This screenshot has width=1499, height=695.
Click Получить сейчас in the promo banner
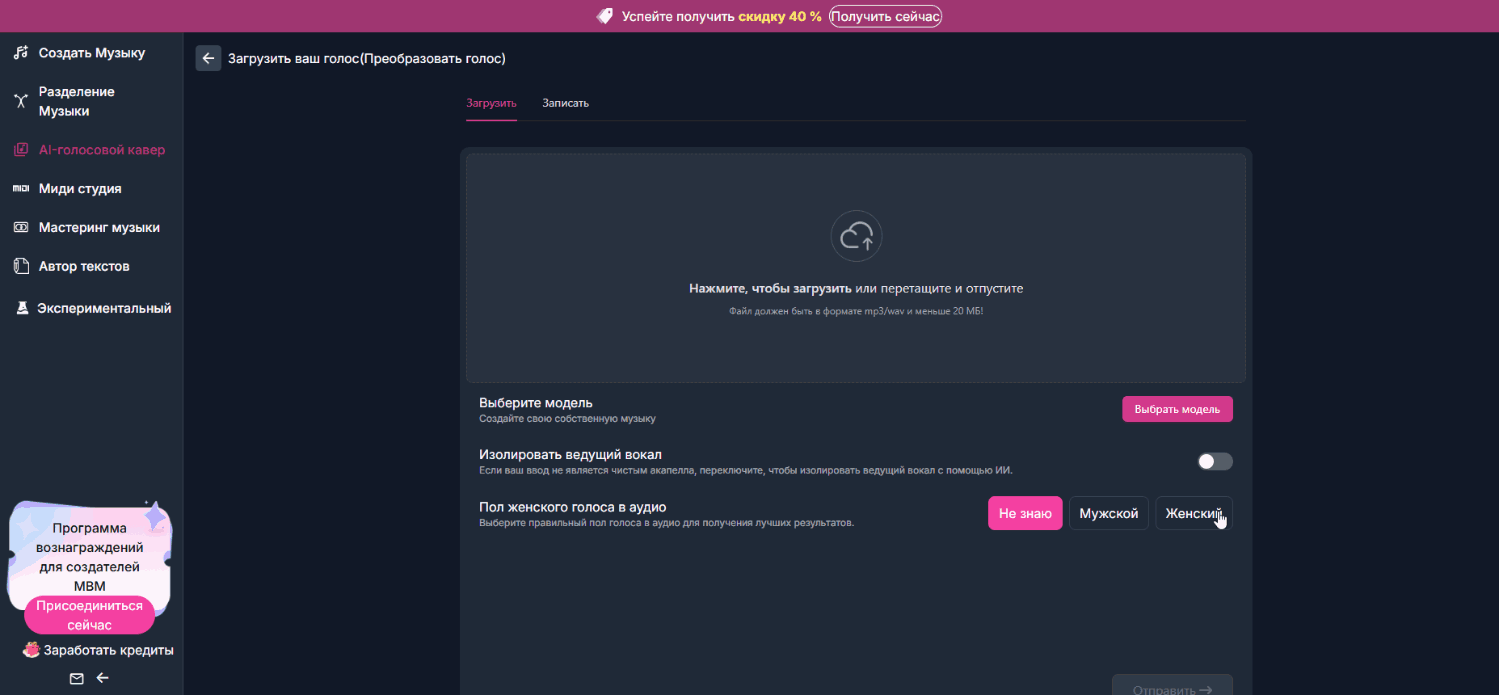pos(885,16)
